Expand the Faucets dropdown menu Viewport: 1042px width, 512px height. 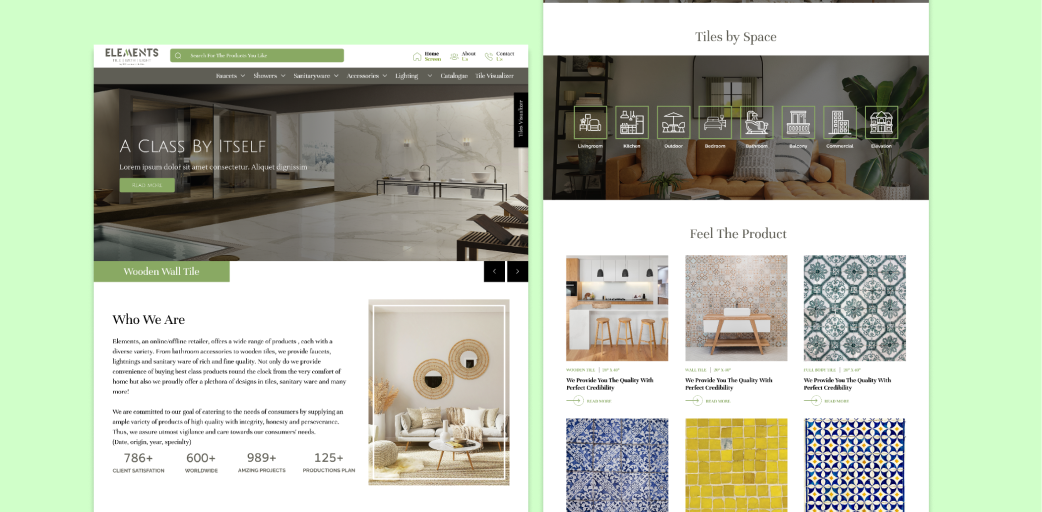231,76
